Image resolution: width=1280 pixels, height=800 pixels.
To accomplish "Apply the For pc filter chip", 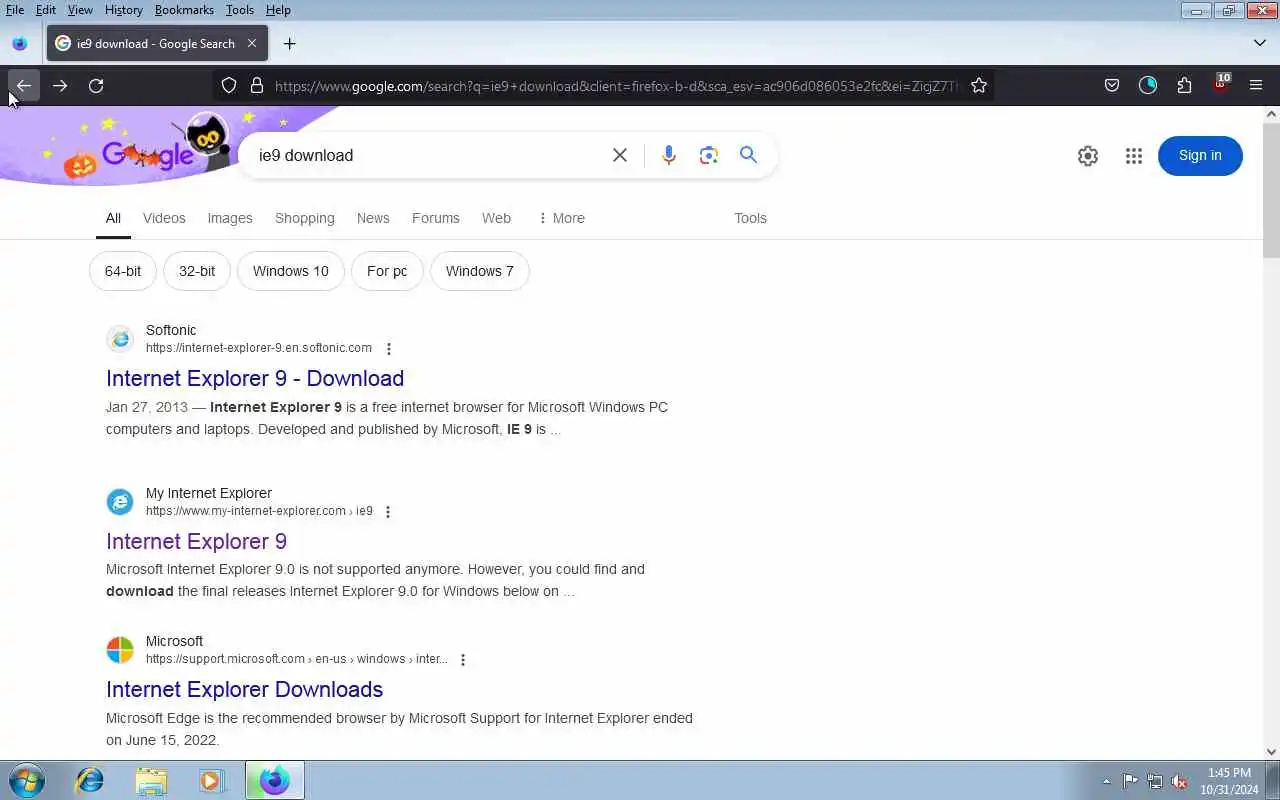I will [387, 271].
